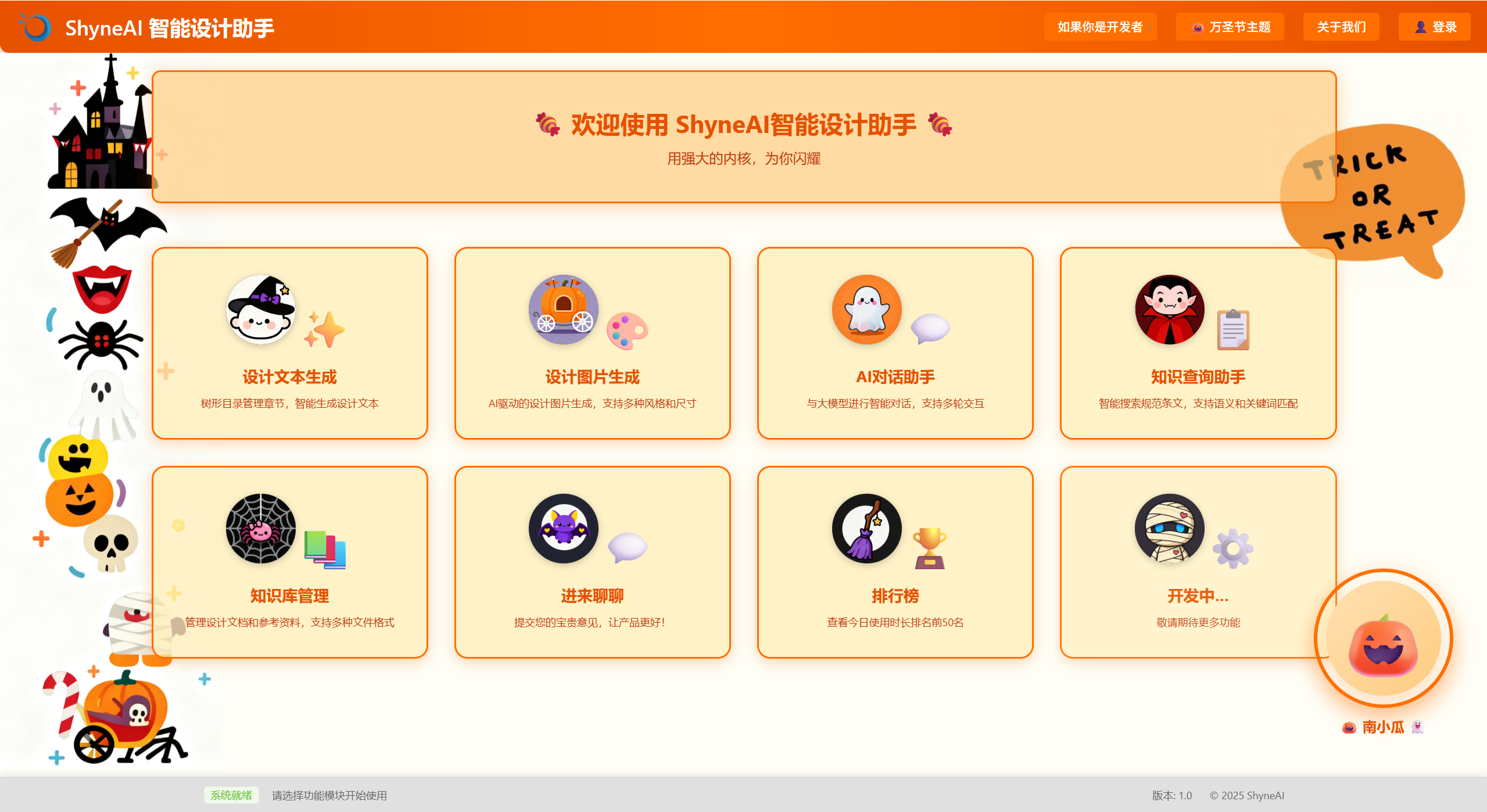Click the pumpkin mascot assistant button
Viewport: 1487px width, 812px height.
(x=1383, y=639)
